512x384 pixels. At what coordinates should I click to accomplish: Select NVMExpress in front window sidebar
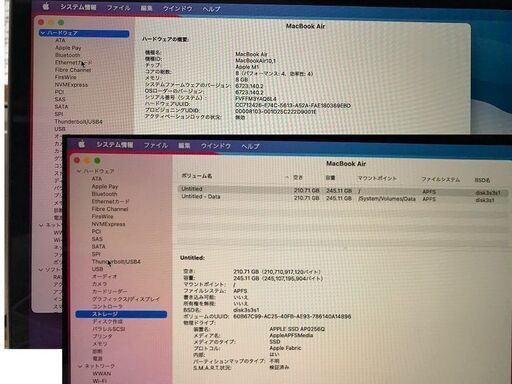point(108,224)
